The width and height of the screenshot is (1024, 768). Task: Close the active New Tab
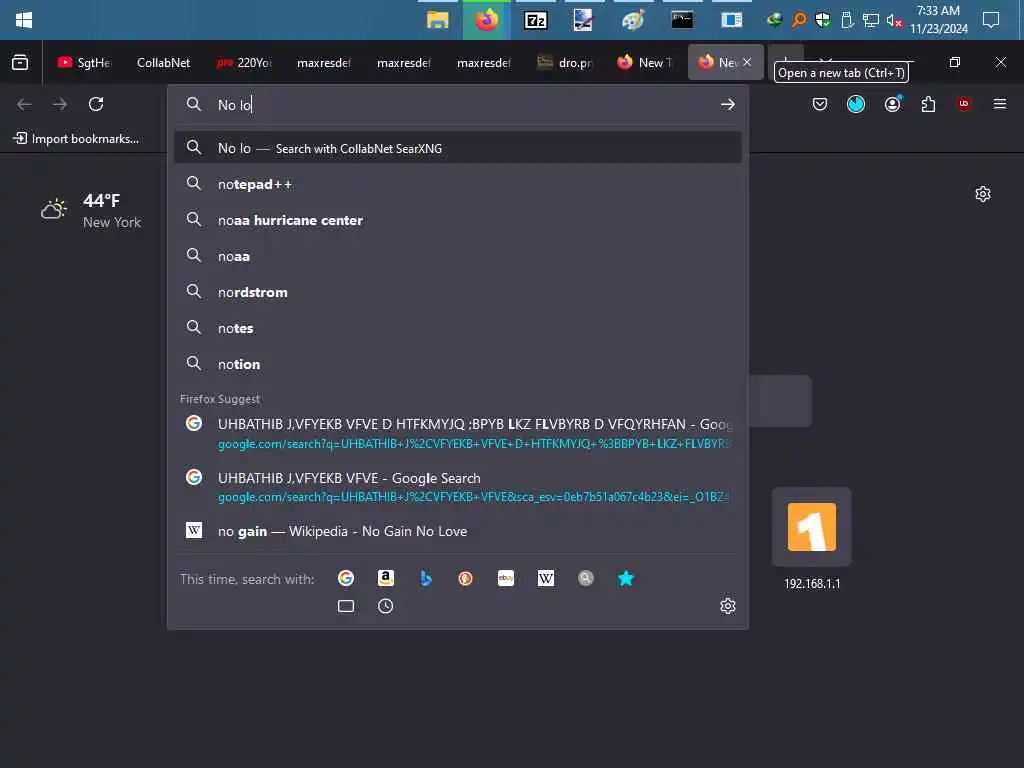tap(746, 62)
